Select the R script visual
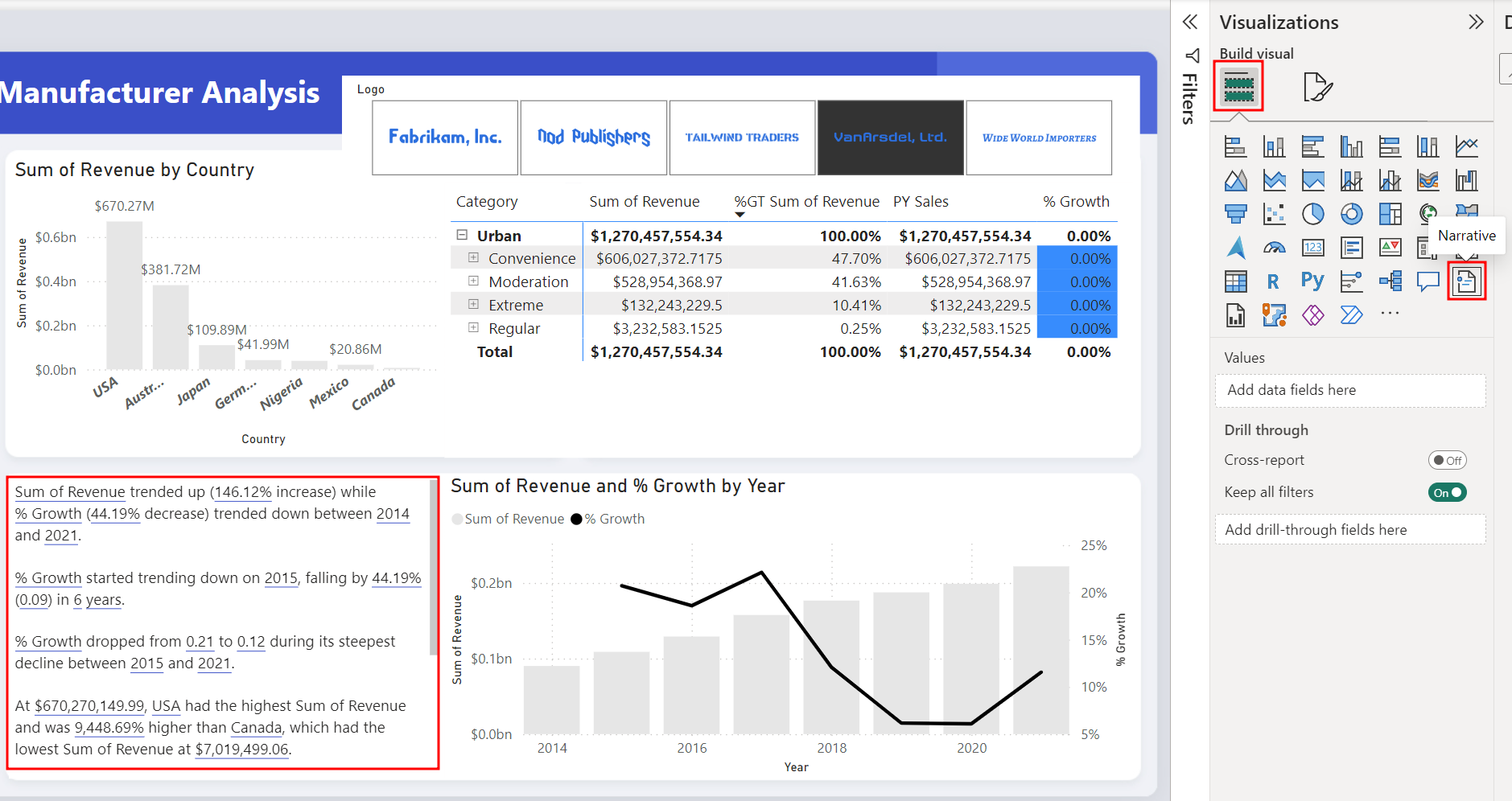Image resolution: width=1512 pixels, height=801 pixels. click(x=1274, y=281)
